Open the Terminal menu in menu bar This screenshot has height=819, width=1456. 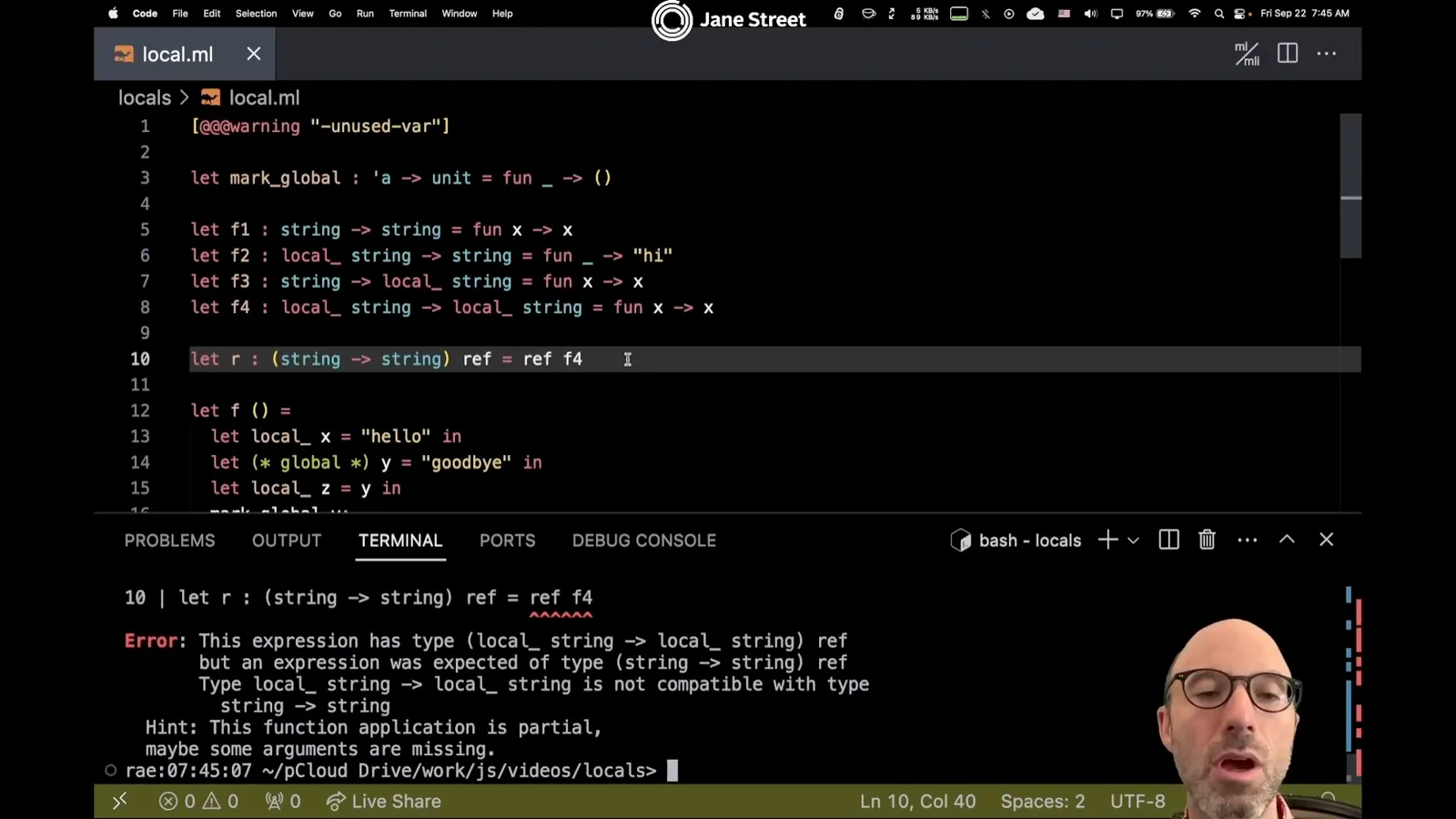pos(408,14)
